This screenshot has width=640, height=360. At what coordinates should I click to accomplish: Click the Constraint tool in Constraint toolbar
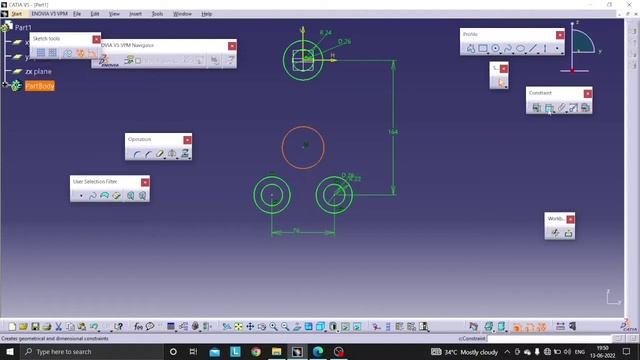click(x=549, y=108)
